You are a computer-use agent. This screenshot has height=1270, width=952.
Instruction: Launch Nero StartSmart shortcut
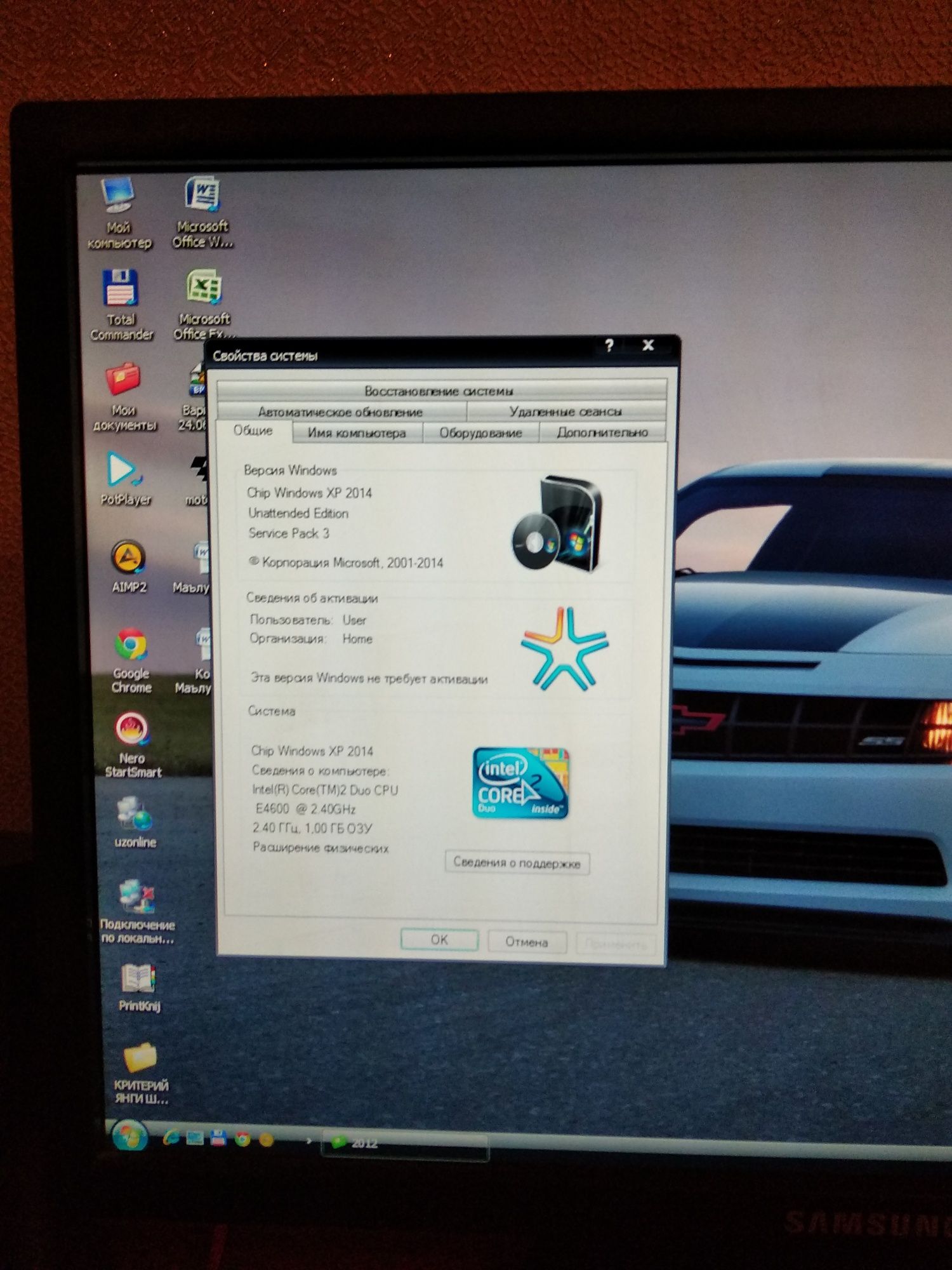pos(133,745)
